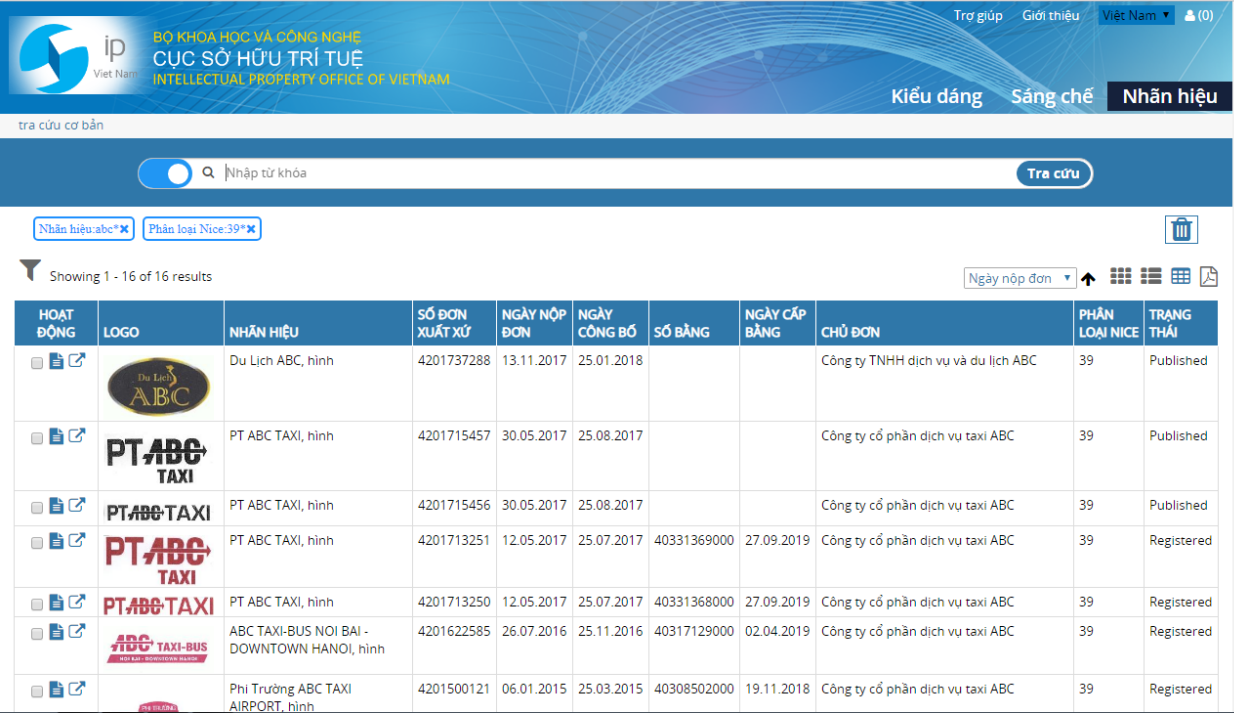The height and width of the screenshot is (713, 1234).
Task: Reverse sort order with the up arrow
Action: pos(1088,279)
